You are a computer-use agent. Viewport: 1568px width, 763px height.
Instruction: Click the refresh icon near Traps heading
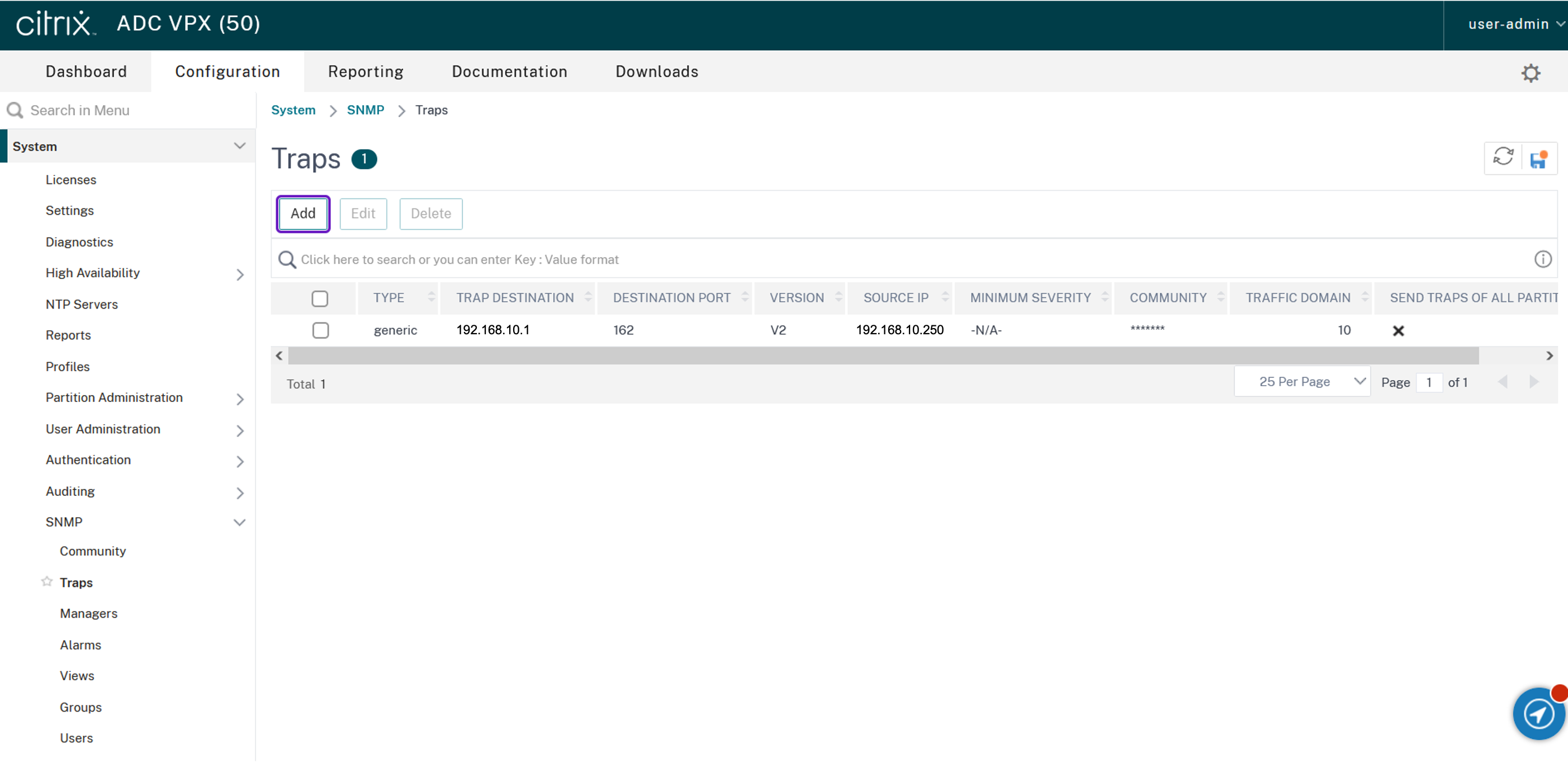[1503, 158]
